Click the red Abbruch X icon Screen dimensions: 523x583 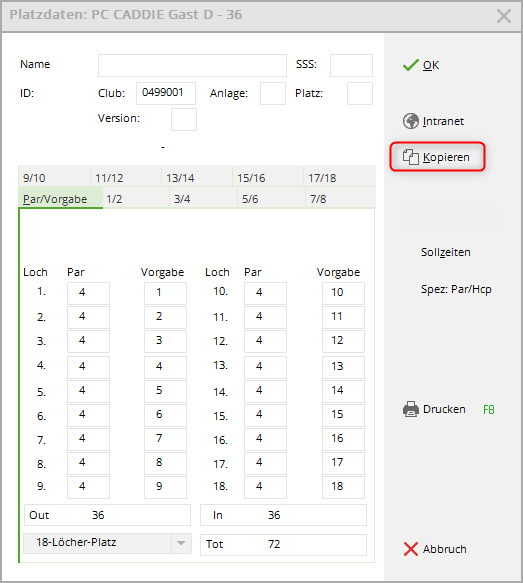click(x=411, y=549)
